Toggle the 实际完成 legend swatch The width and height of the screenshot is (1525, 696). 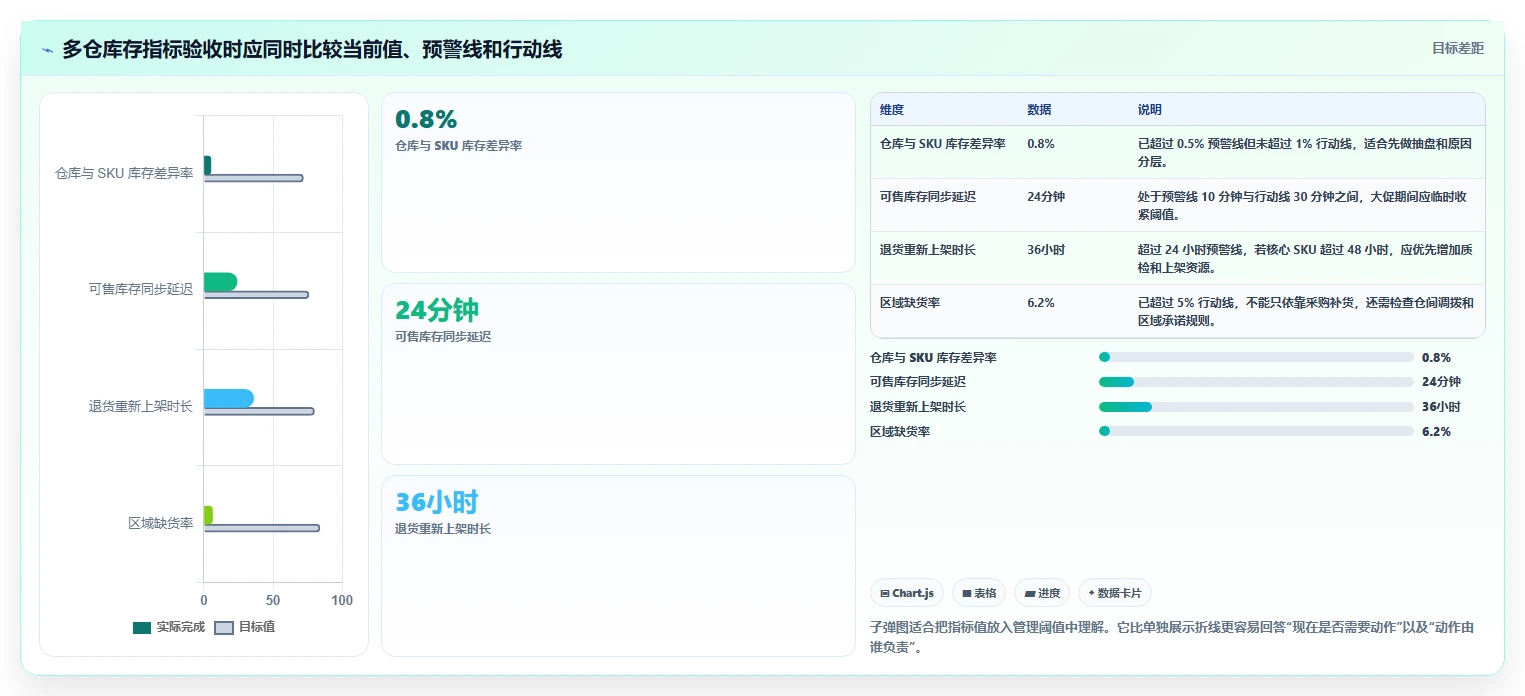tap(142, 628)
